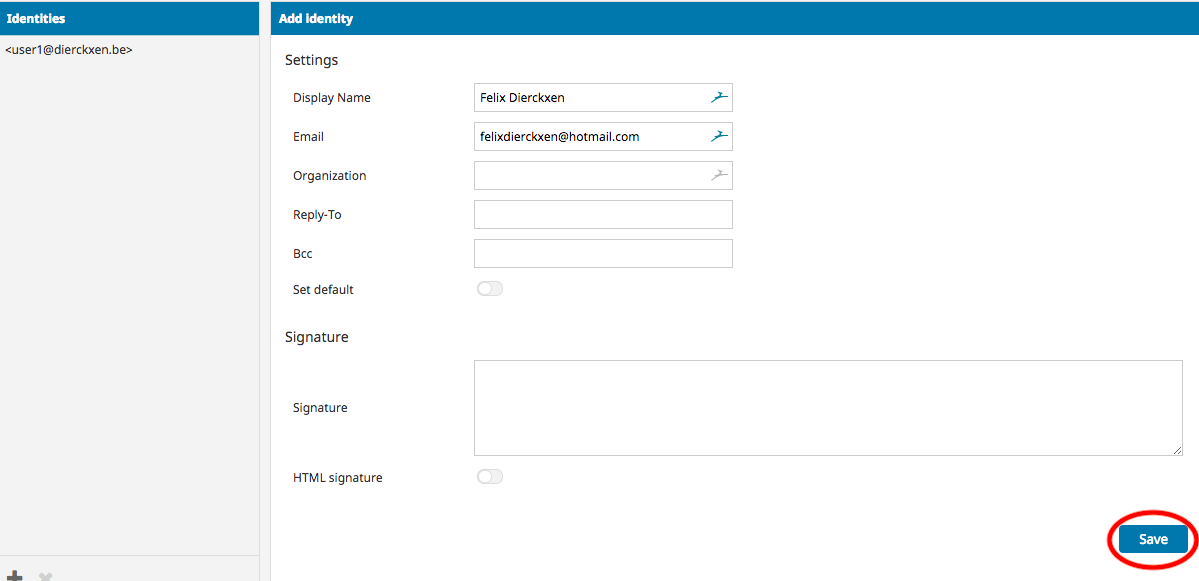Screen dimensions: 1199x581
Task: Turn on the HTML signature switch
Action: (x=490, y=477)
